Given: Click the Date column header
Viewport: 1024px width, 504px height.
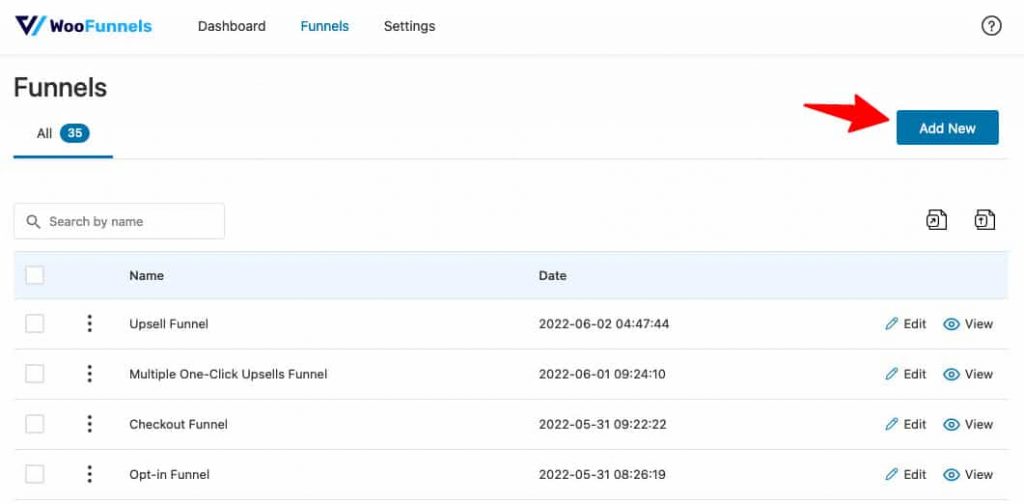Looking at the screenshot, I should pos(552,276).
